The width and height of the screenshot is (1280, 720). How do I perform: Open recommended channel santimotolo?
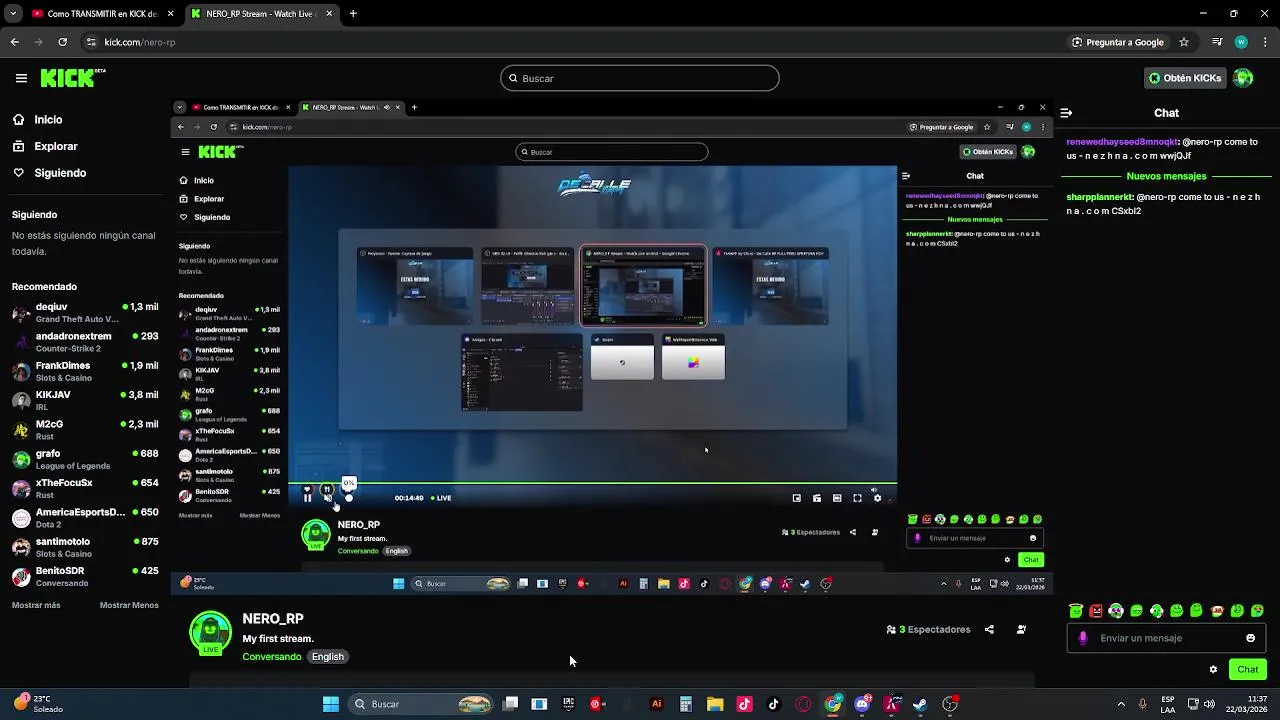click(x=85, y=547)
